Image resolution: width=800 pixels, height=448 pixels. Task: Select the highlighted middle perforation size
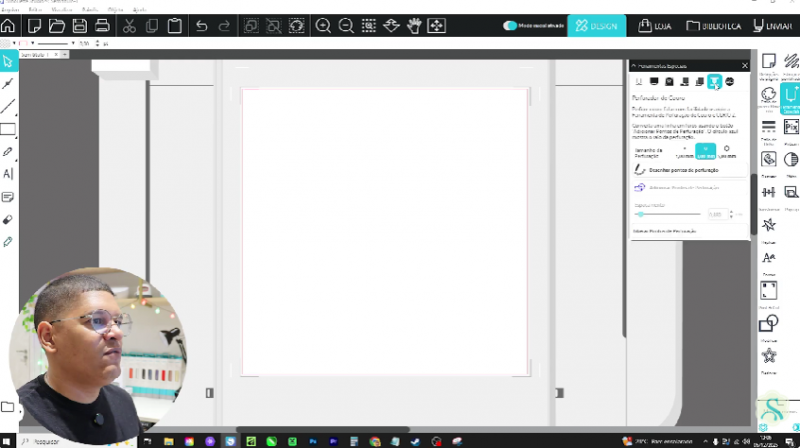[706, 152]
